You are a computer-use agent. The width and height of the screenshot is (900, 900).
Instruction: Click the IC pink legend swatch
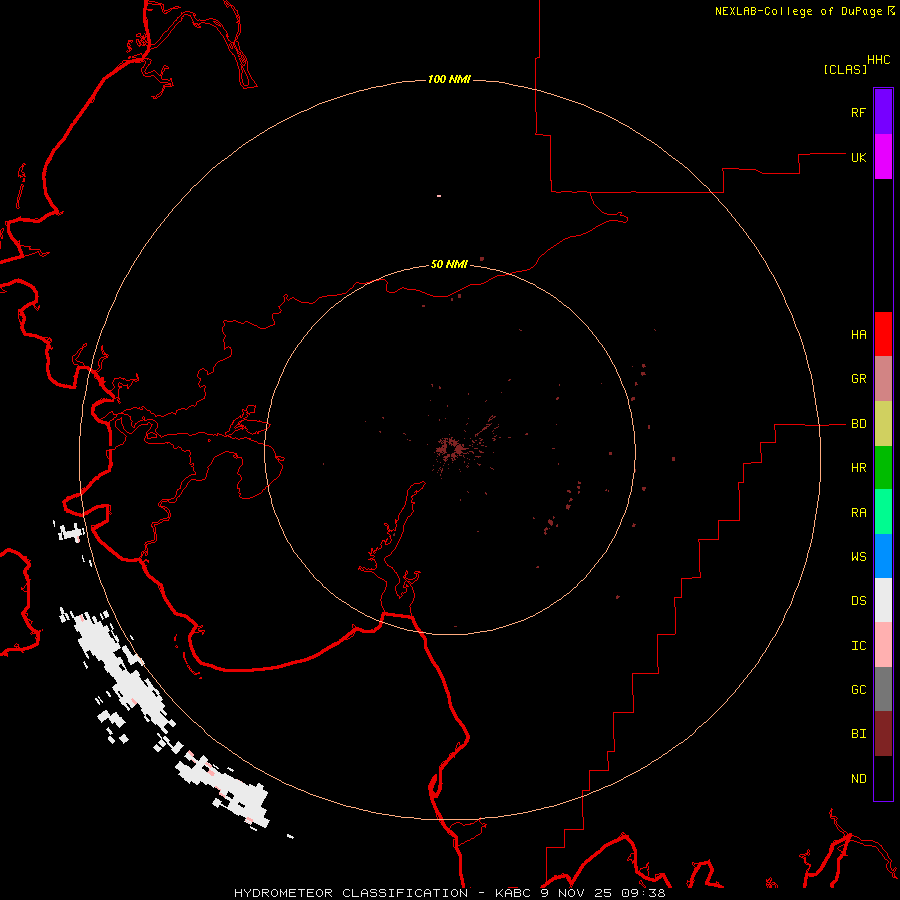tap(883, 645)
